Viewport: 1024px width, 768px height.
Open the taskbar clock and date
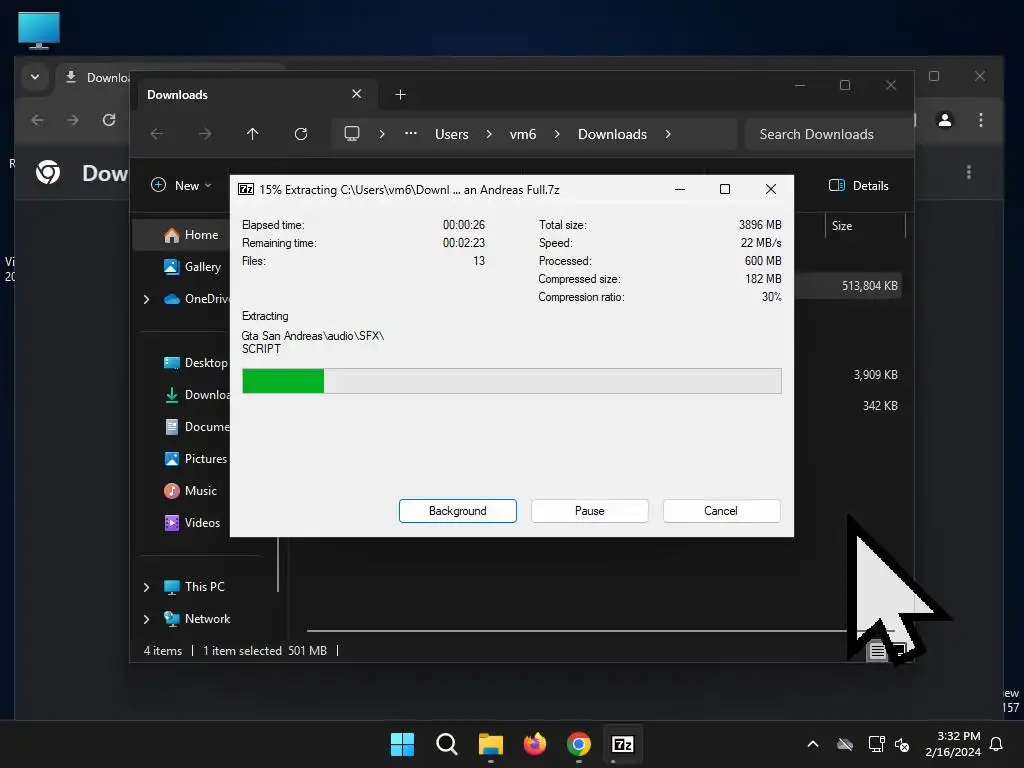tap(952, 744)
